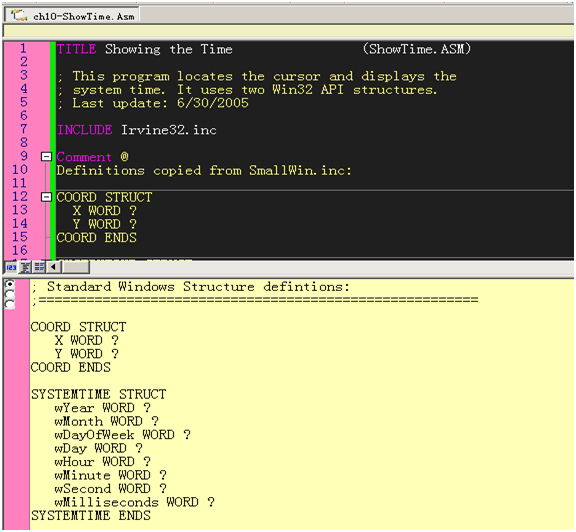
Task: Click the fold end marker beside COORD ENDS
Action: pos(47,238)
